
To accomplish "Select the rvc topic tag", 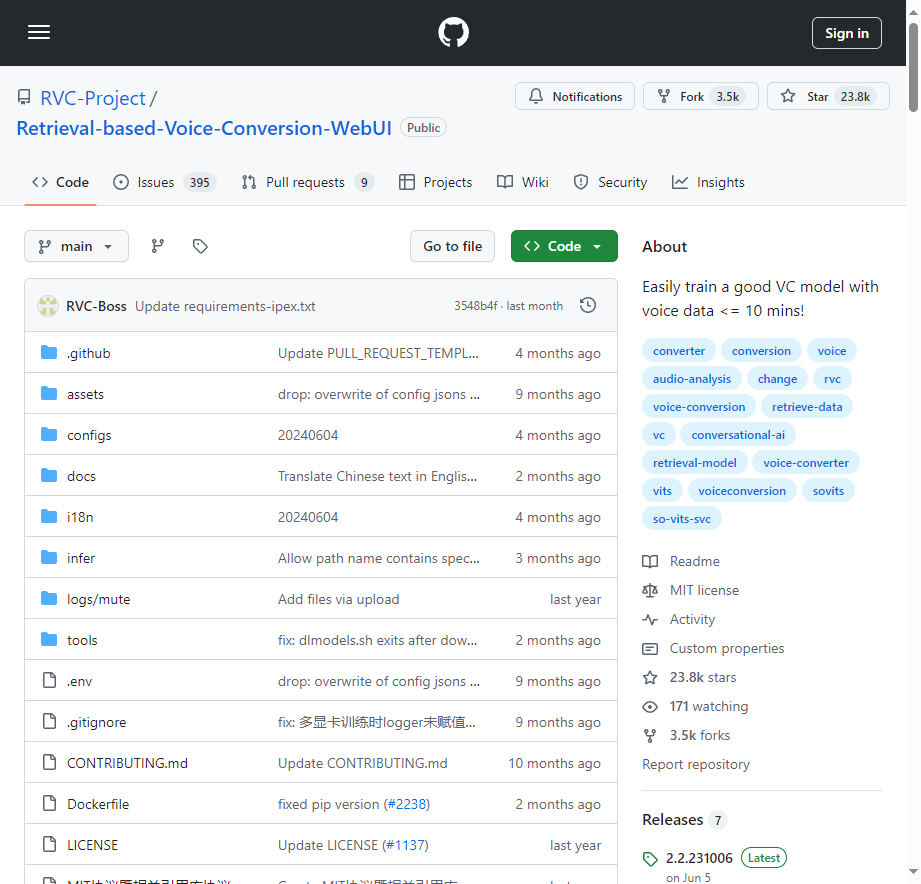I will coord(832,379).
